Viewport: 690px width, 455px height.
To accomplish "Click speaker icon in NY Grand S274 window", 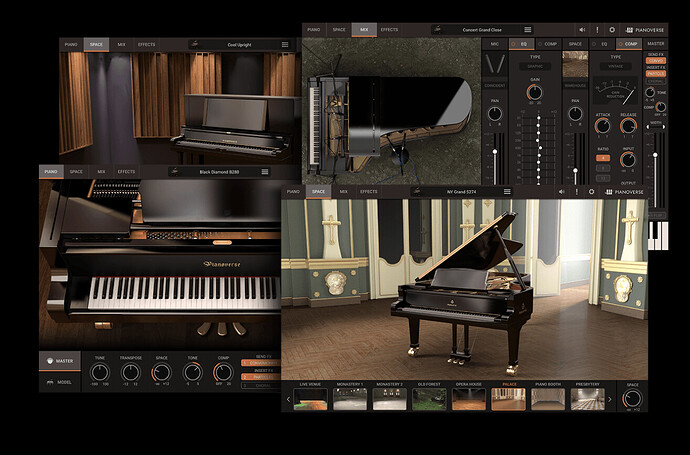I will (x=562, y=192).
